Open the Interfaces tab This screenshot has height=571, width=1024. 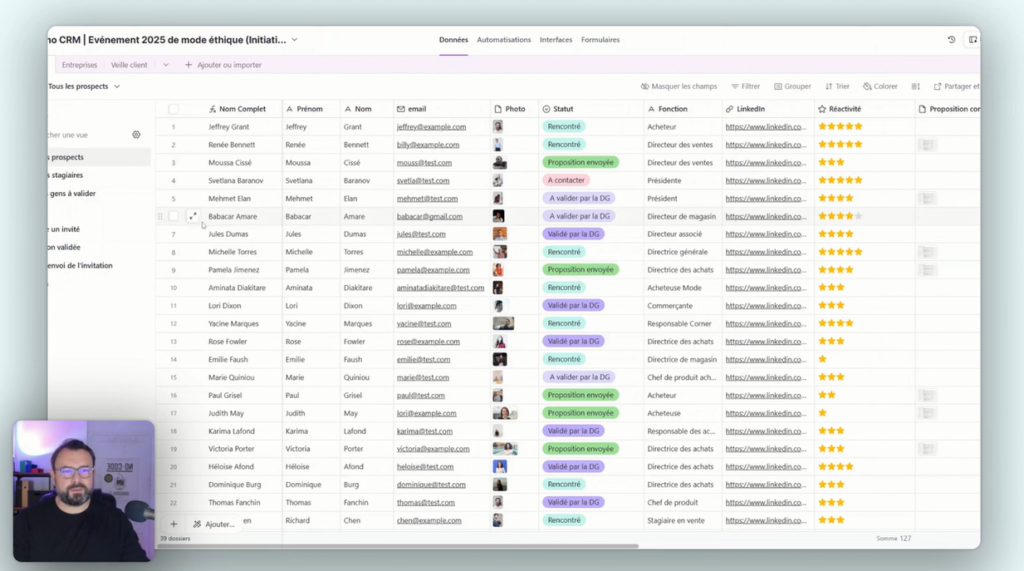click(556, 40)
